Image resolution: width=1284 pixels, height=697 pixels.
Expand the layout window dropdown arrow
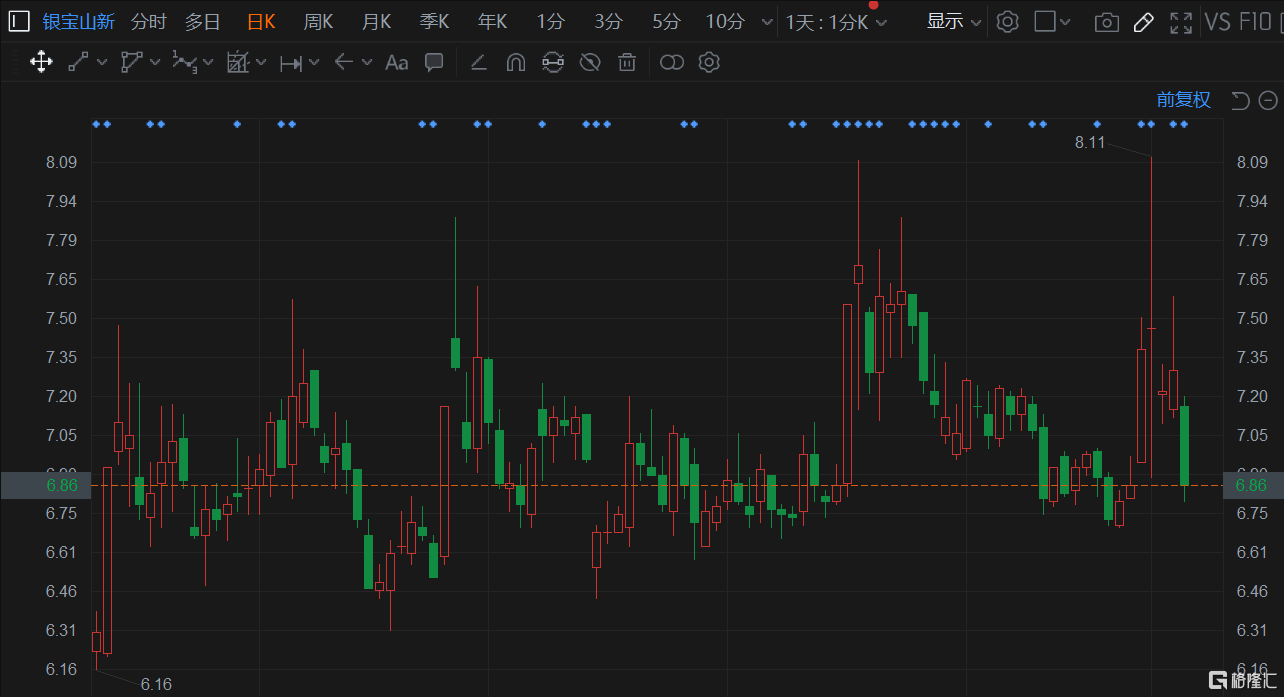[1065, 22]
